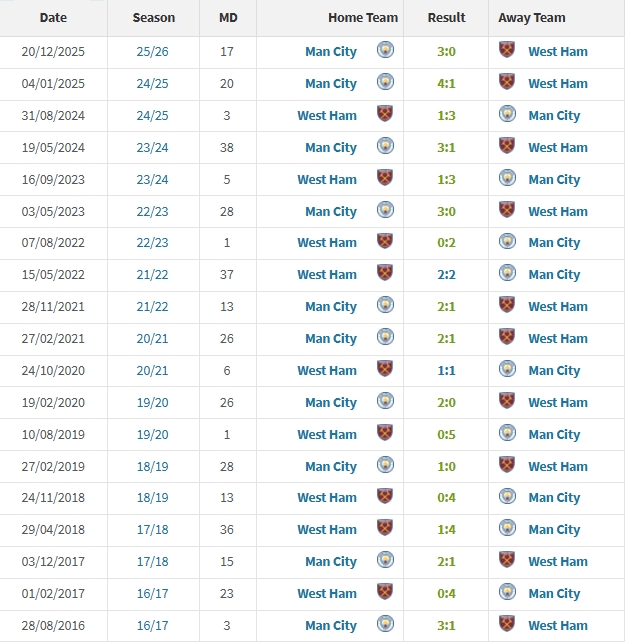Click West Ham crest in 20/12/2025 row
This screenshot has width=625, height=642.
[x=507, y=51]
